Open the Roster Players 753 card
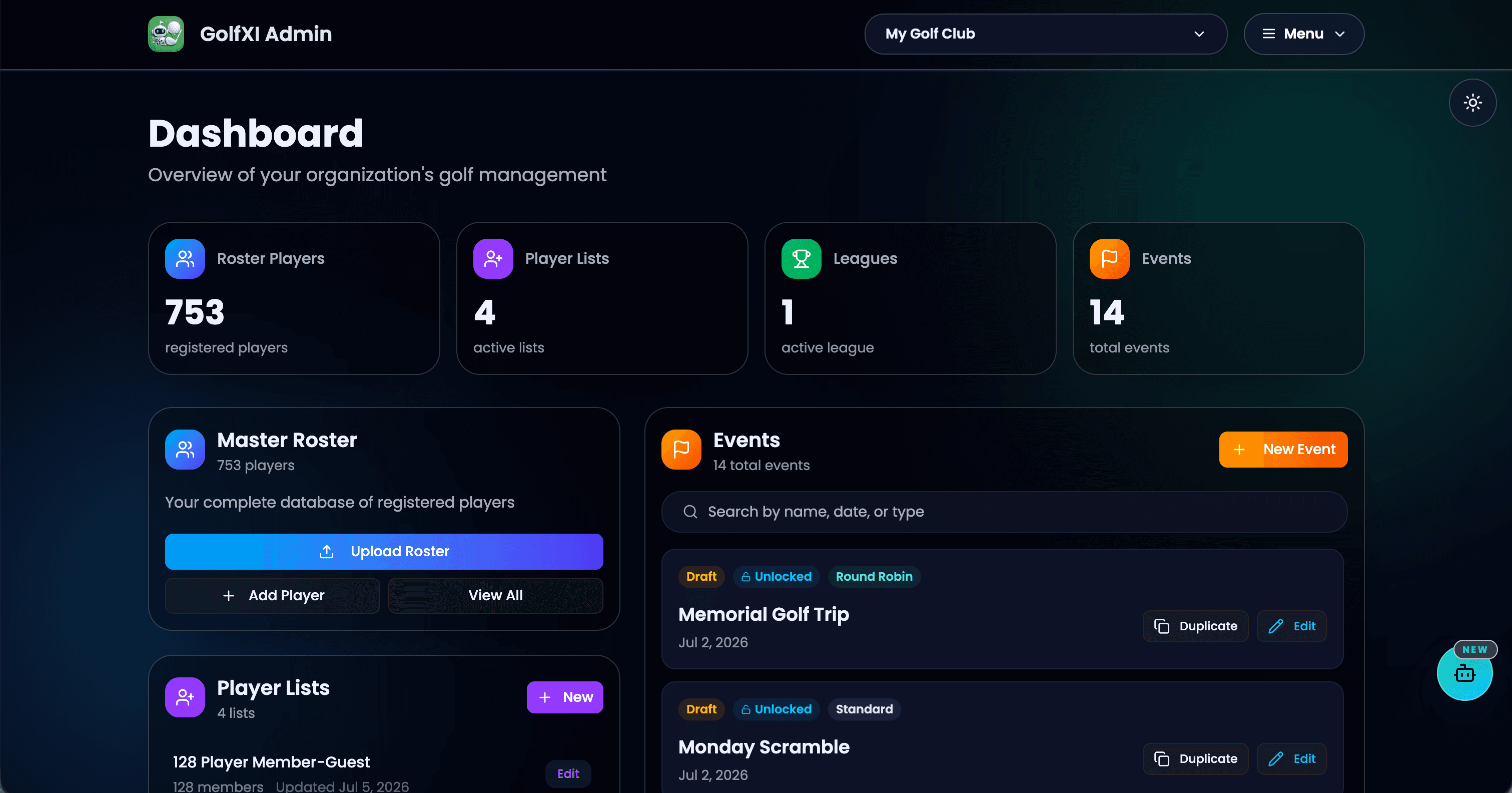This screenshot has width=1512, height=793. coord(294,298)
